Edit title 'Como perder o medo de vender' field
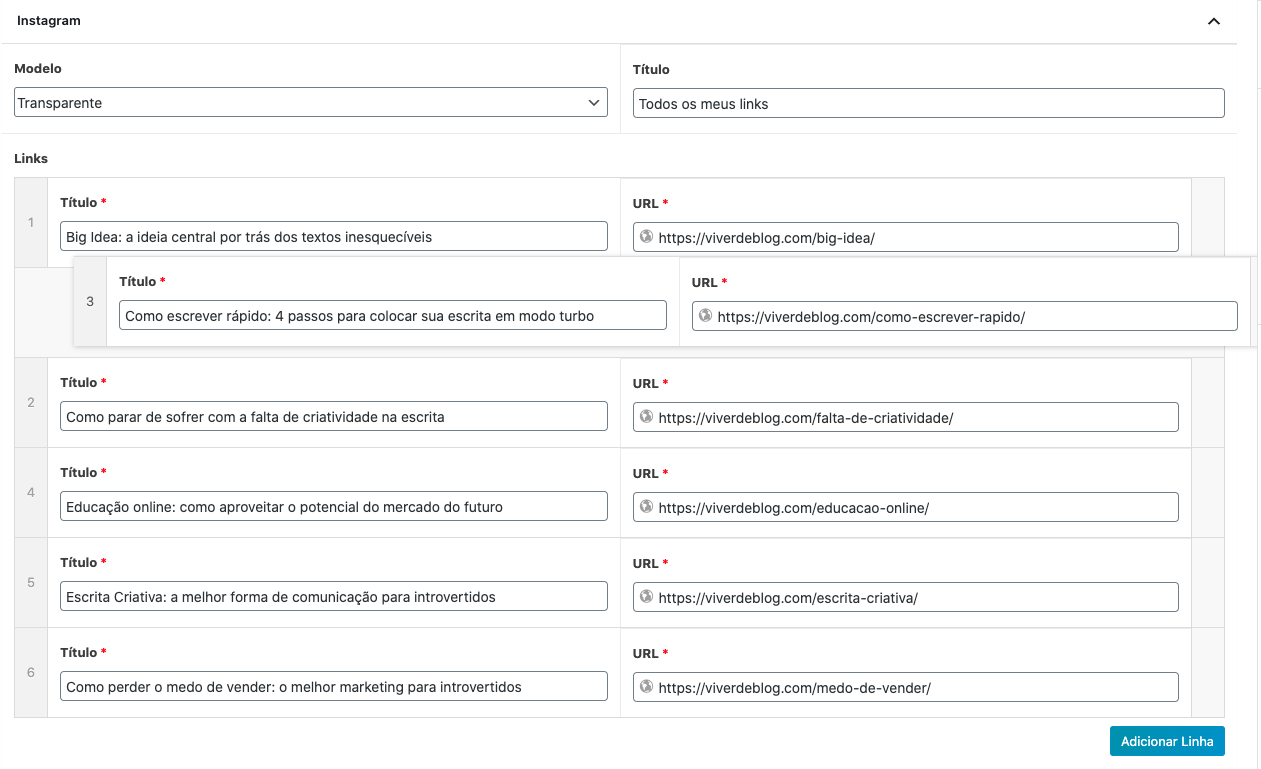Viewport: 1261px width, 769px height. tap(334, 686)
